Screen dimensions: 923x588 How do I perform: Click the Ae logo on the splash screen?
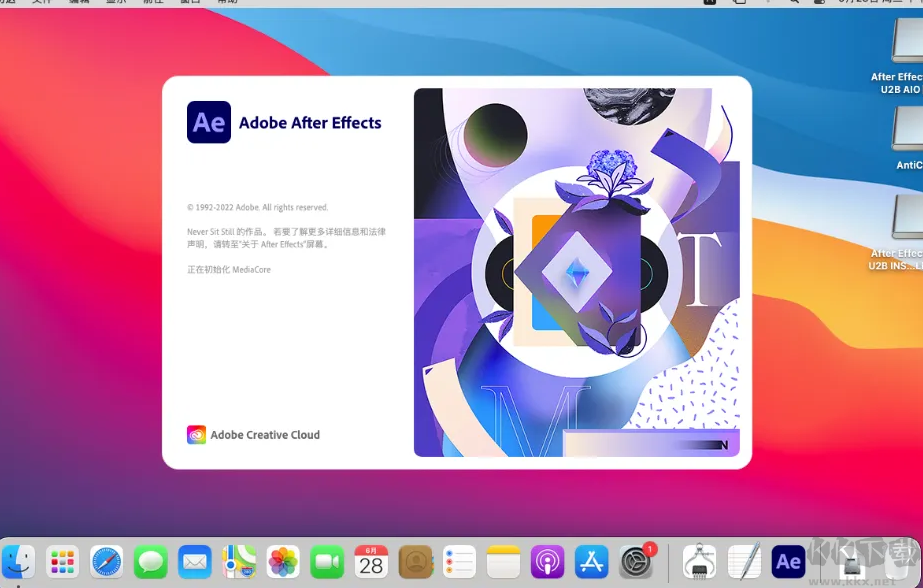(x=208, y=121)
